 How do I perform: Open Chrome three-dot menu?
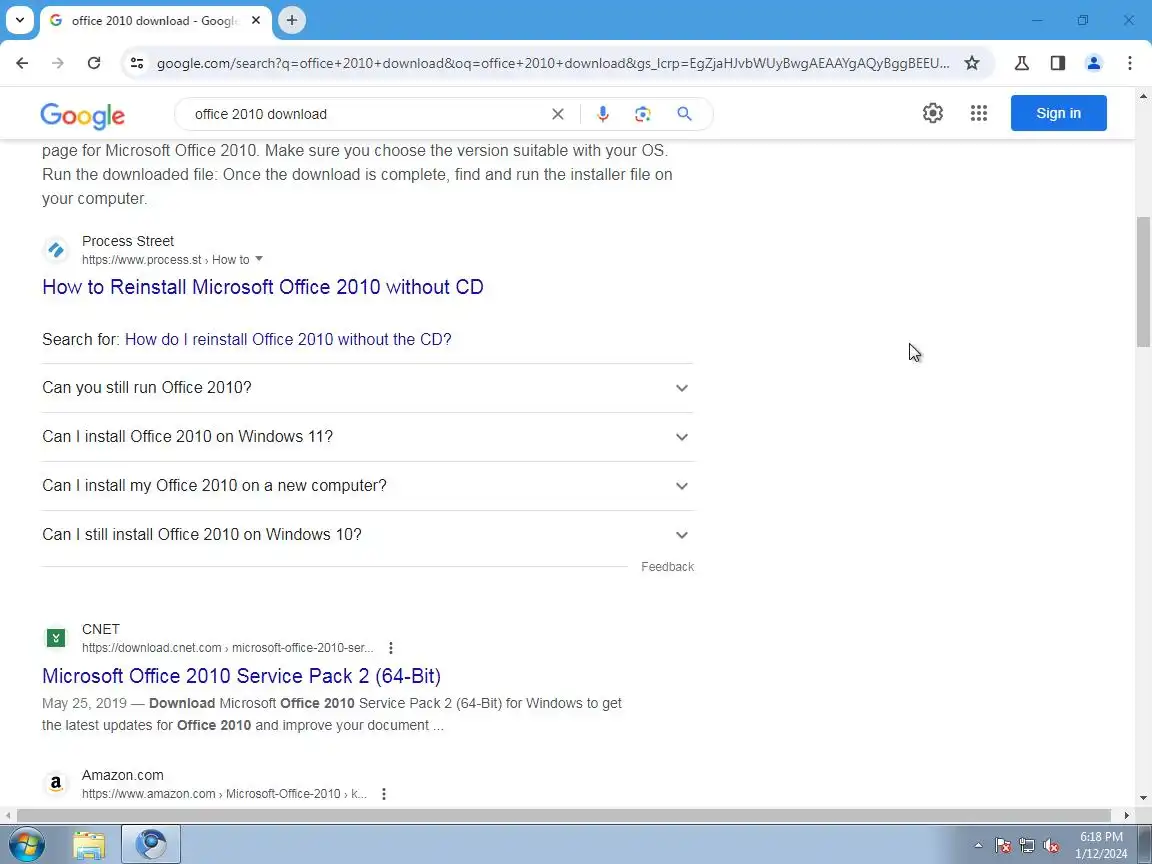(1129, 63)
